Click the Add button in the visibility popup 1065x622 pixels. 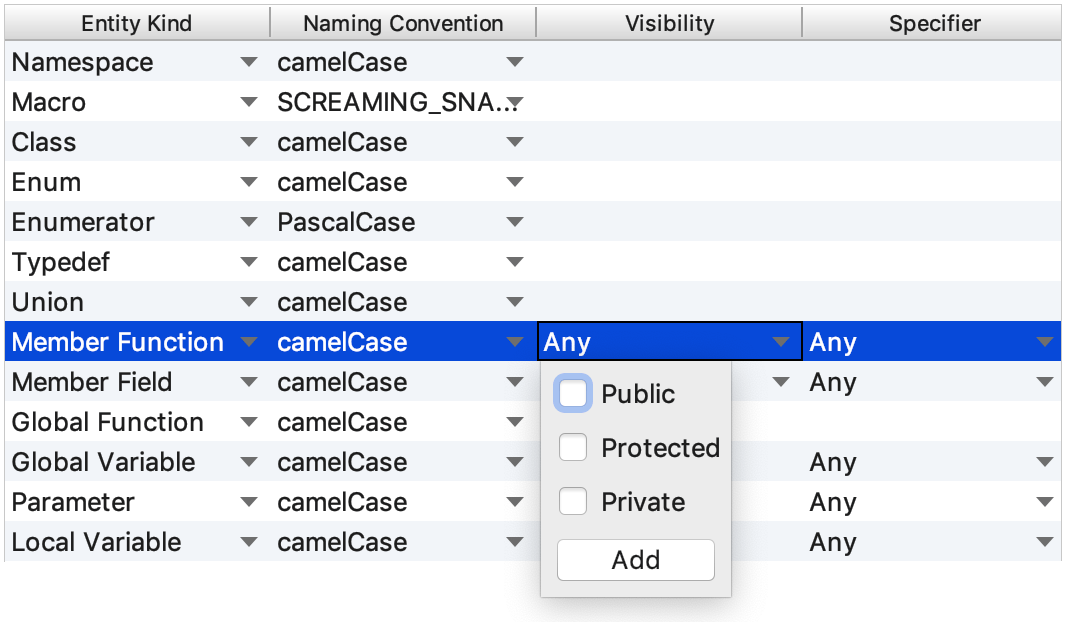coord(635,559)
